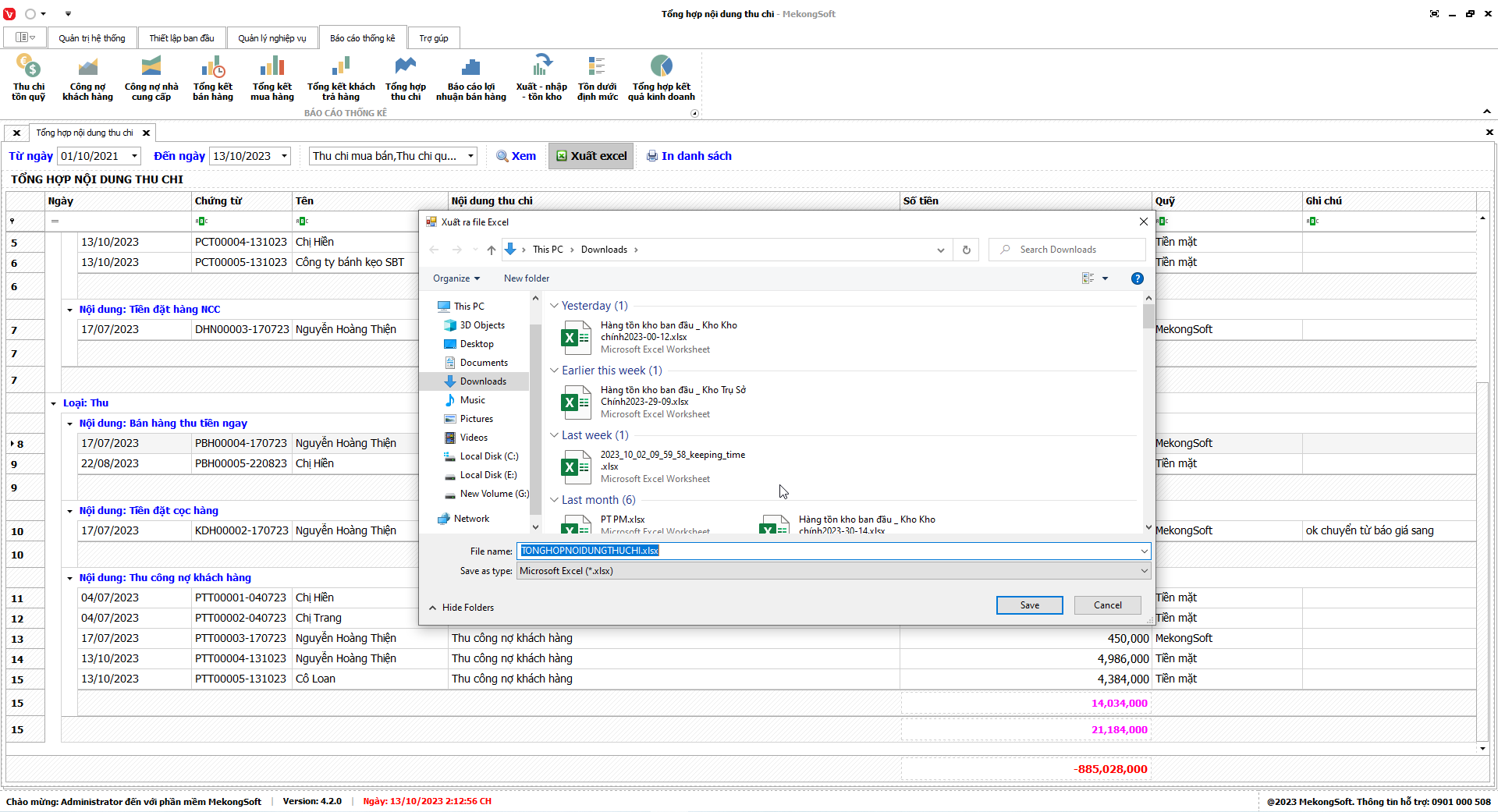Image resolution: width=1498 pixels, height=812 pixels.
Task: Open Tổng hợp kết quả kinh doanh
Action: (661, 77)
